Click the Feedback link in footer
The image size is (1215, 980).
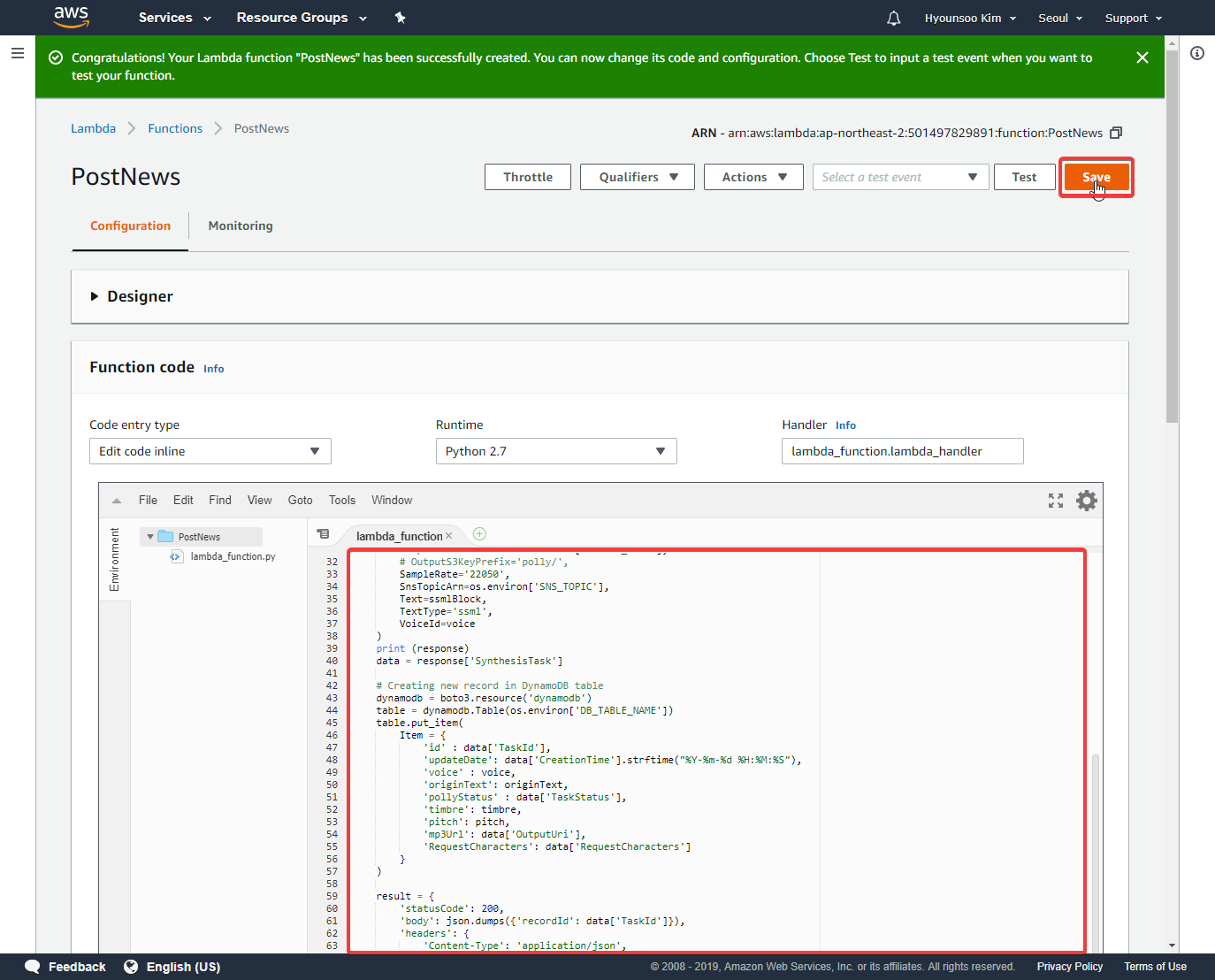point(77,967)
